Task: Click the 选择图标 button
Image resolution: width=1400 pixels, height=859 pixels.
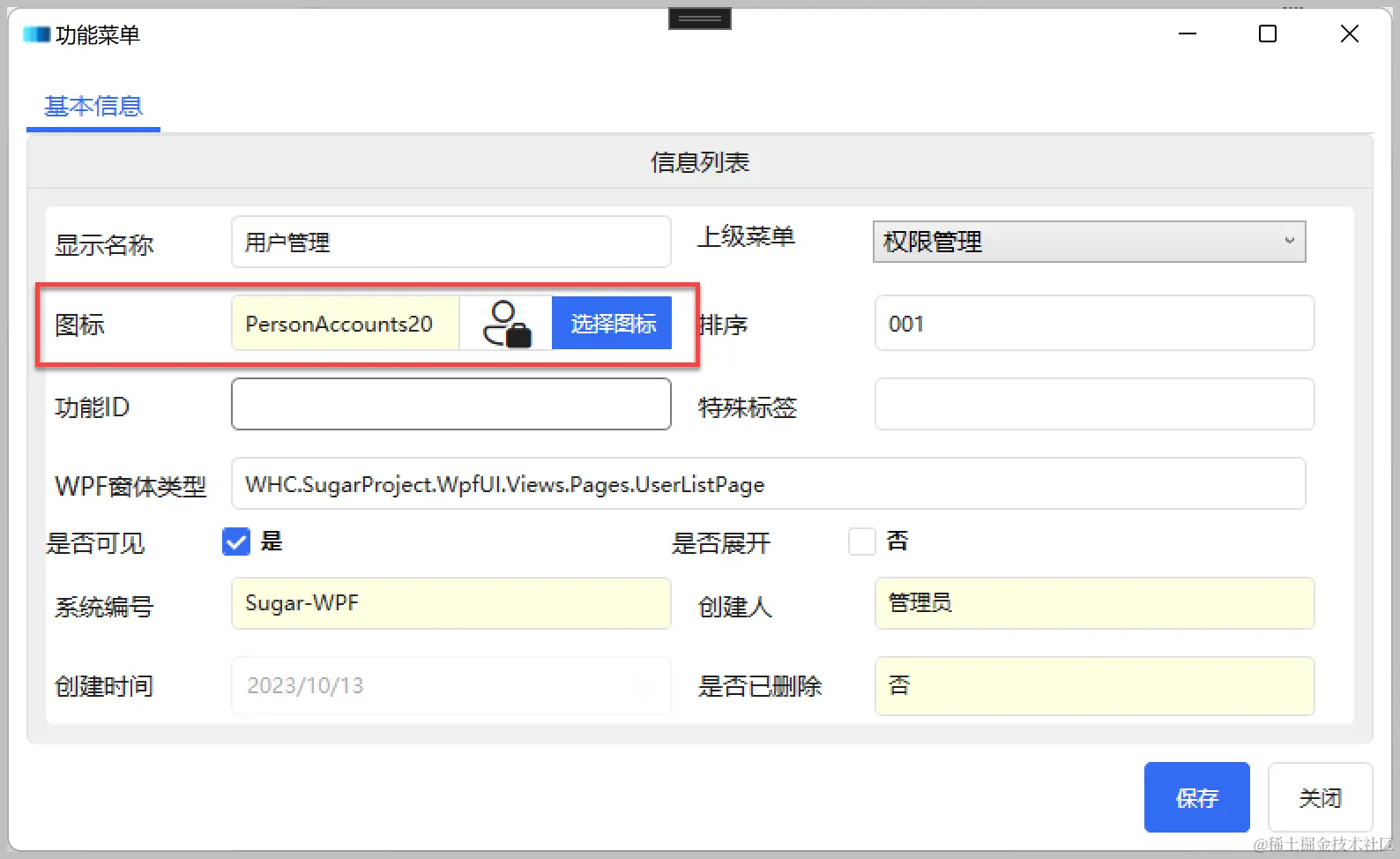Action: point(612,323)
